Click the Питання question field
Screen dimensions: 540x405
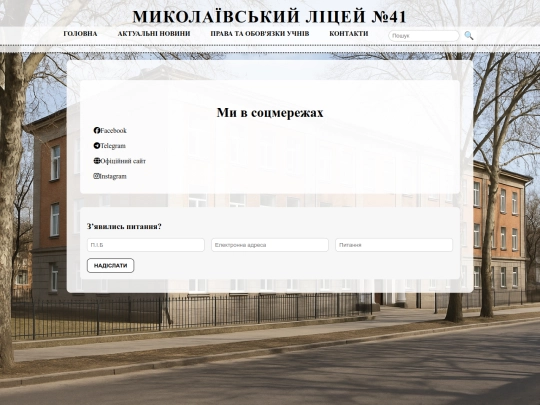click(394, 245)
